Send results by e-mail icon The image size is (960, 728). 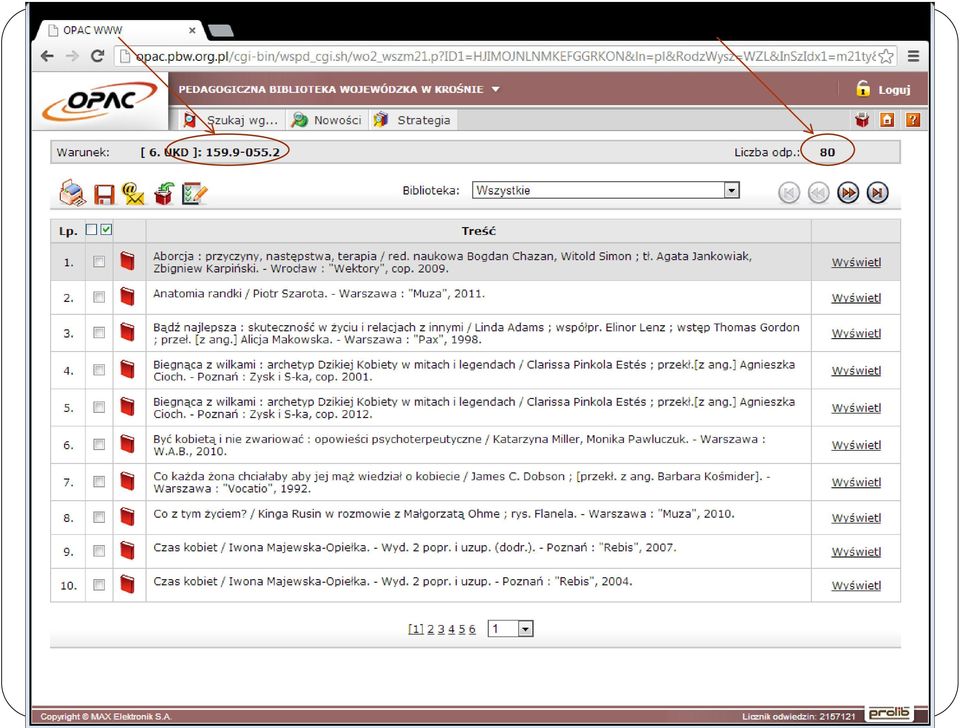133,193
